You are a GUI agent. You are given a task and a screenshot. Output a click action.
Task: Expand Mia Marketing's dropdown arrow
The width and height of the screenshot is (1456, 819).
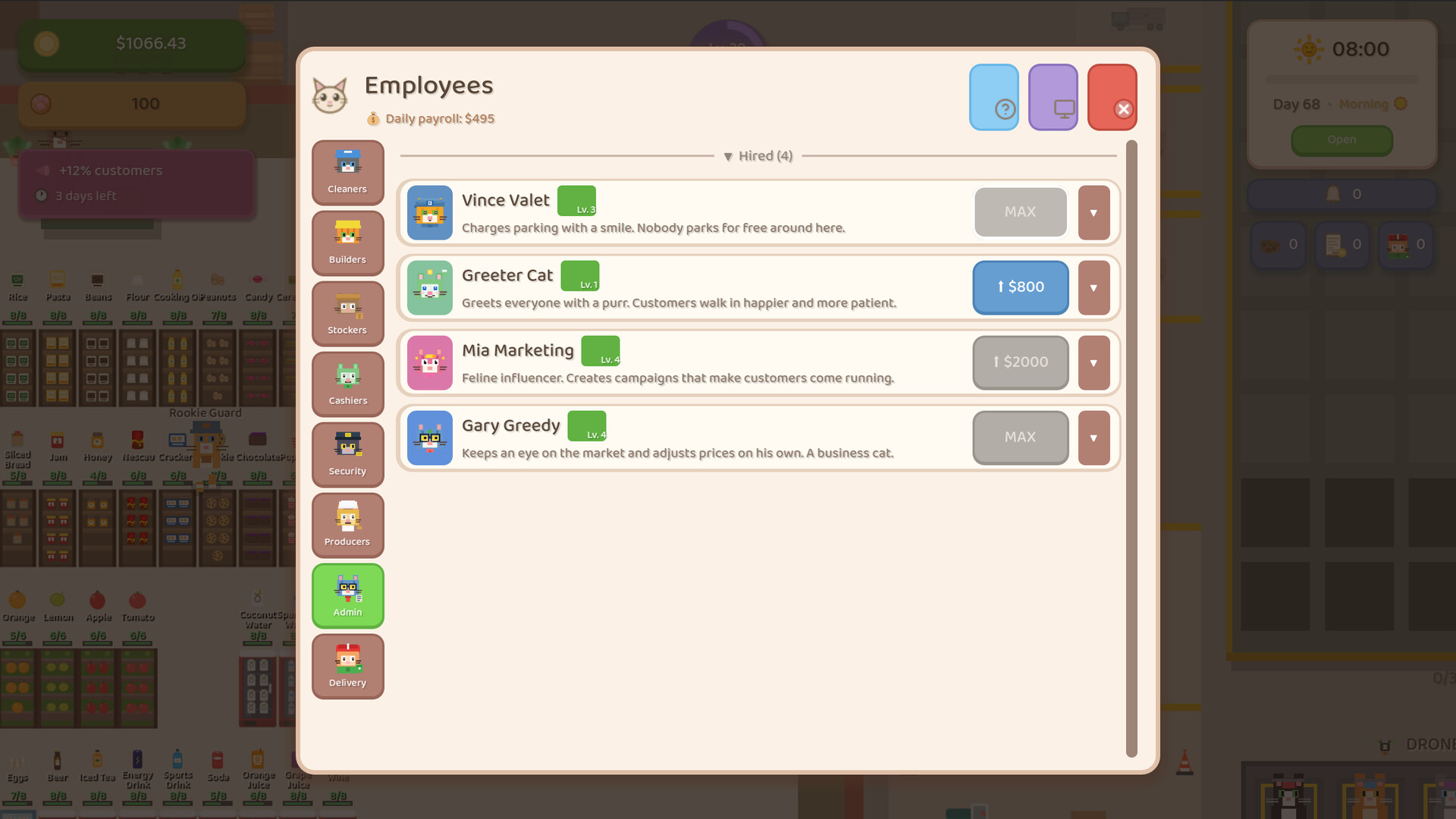tap(1094, 363)
